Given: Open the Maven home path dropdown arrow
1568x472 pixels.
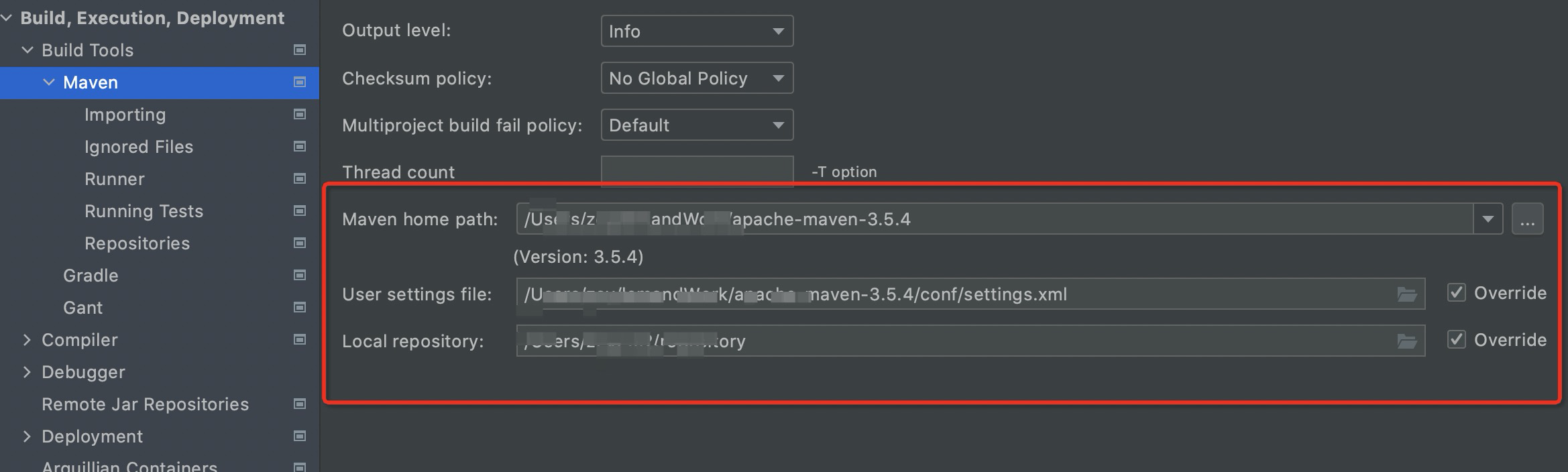Looking at the screenshot, I should (x=1488, y=218).
